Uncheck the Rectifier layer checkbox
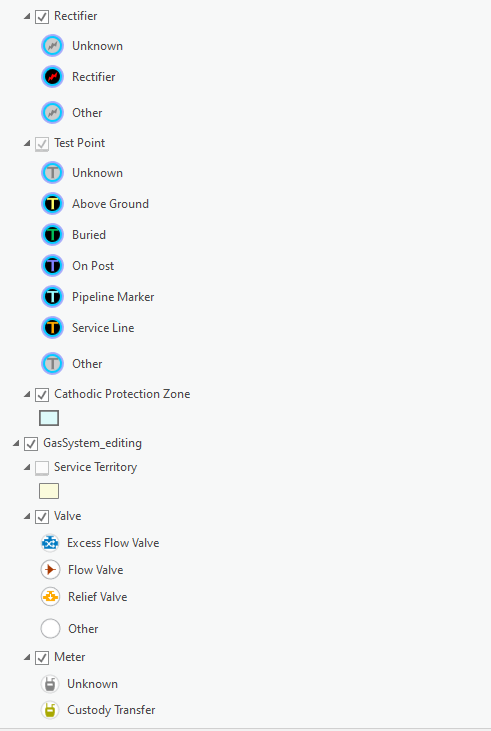The image size is (491, 731). tap(42, 17)
